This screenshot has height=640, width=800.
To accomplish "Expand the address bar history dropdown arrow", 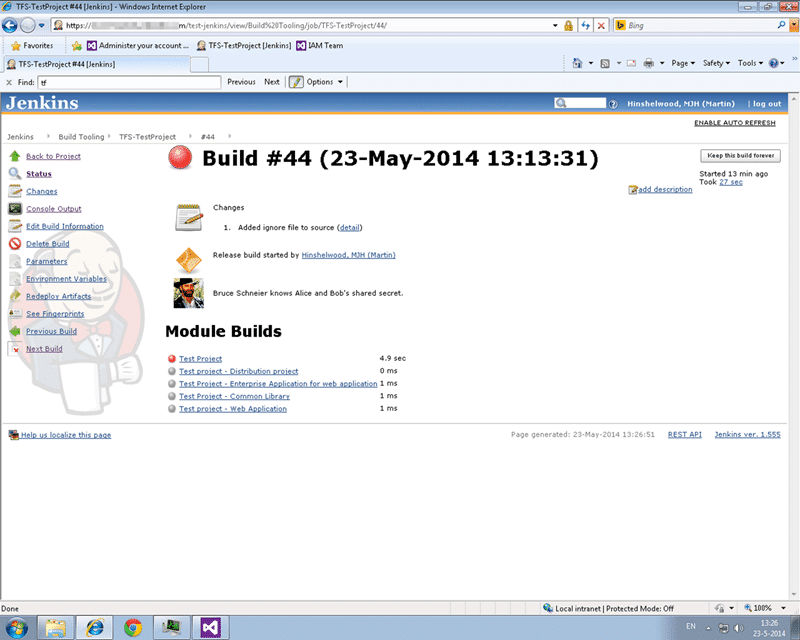I will pyautogui.click(x=555, y=26).
